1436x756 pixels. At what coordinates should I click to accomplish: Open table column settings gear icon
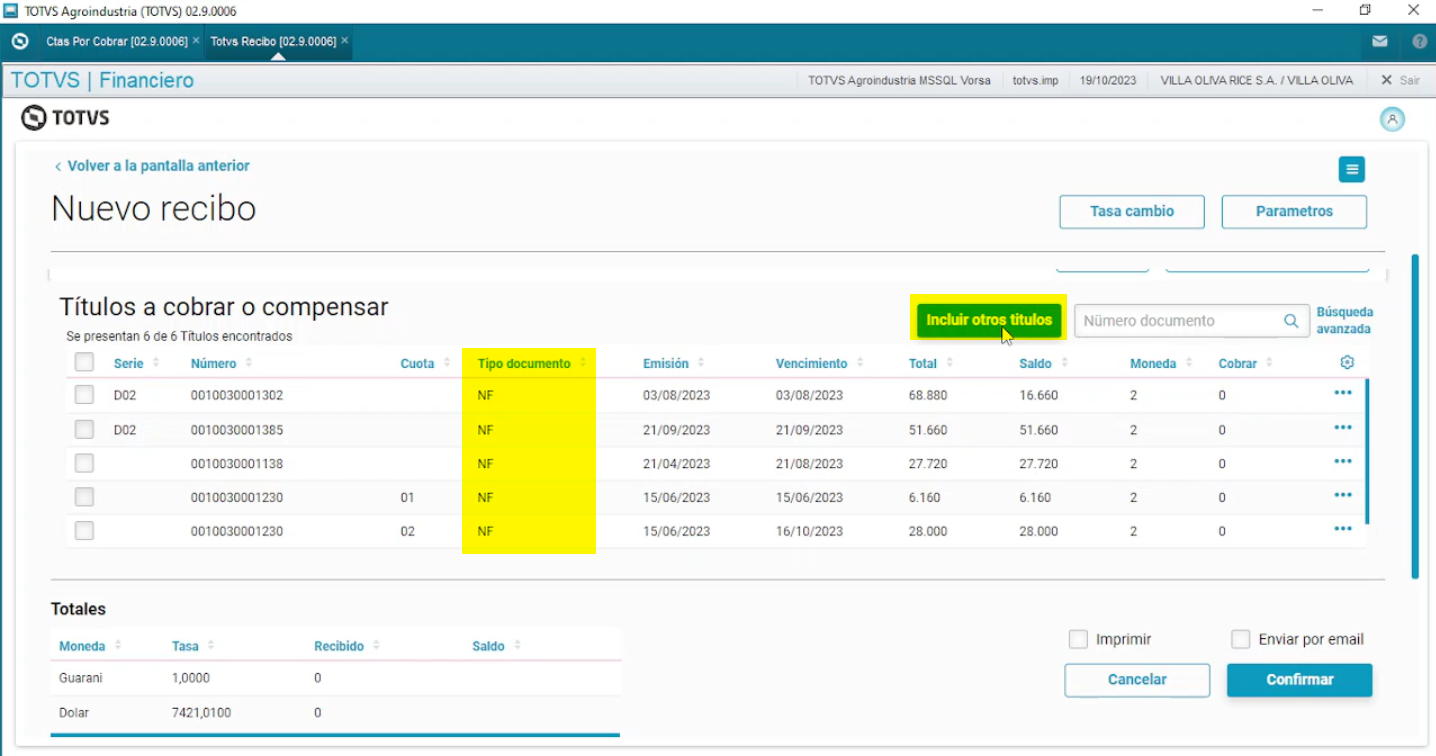click(x=1347, y=363)
